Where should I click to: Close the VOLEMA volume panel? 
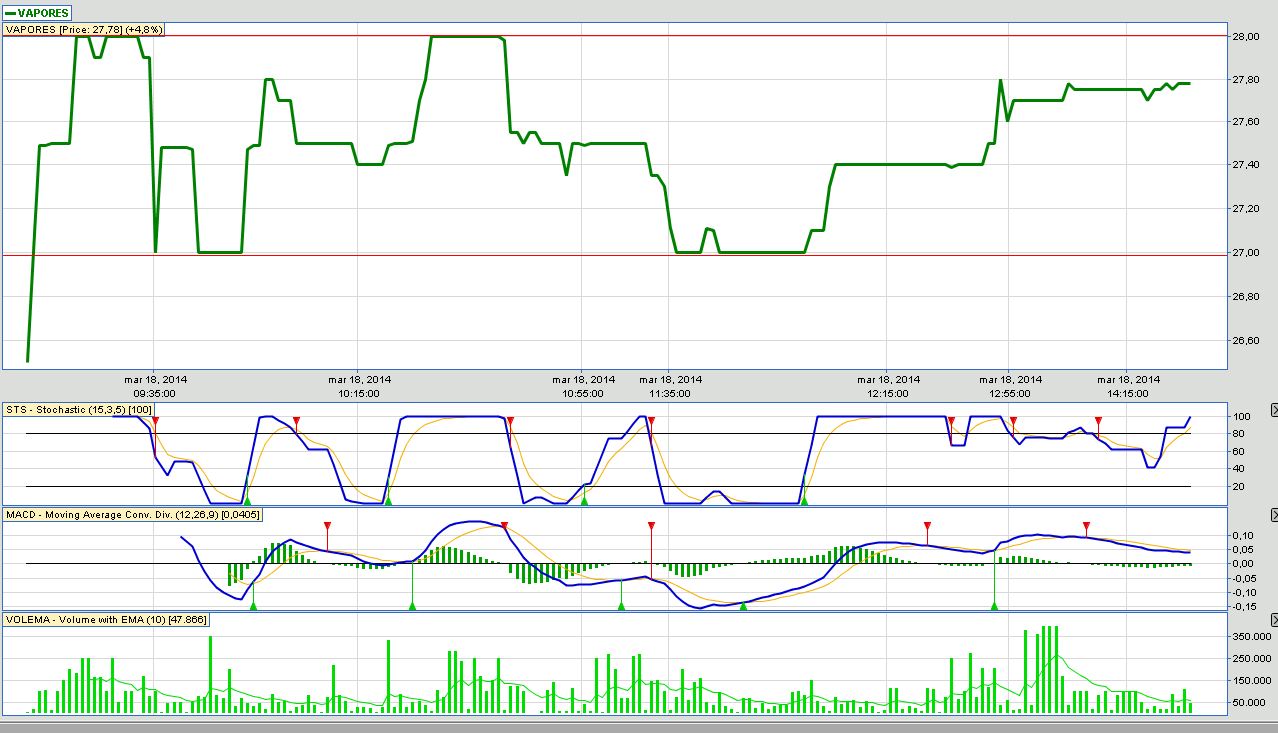tap(1273, 620)
